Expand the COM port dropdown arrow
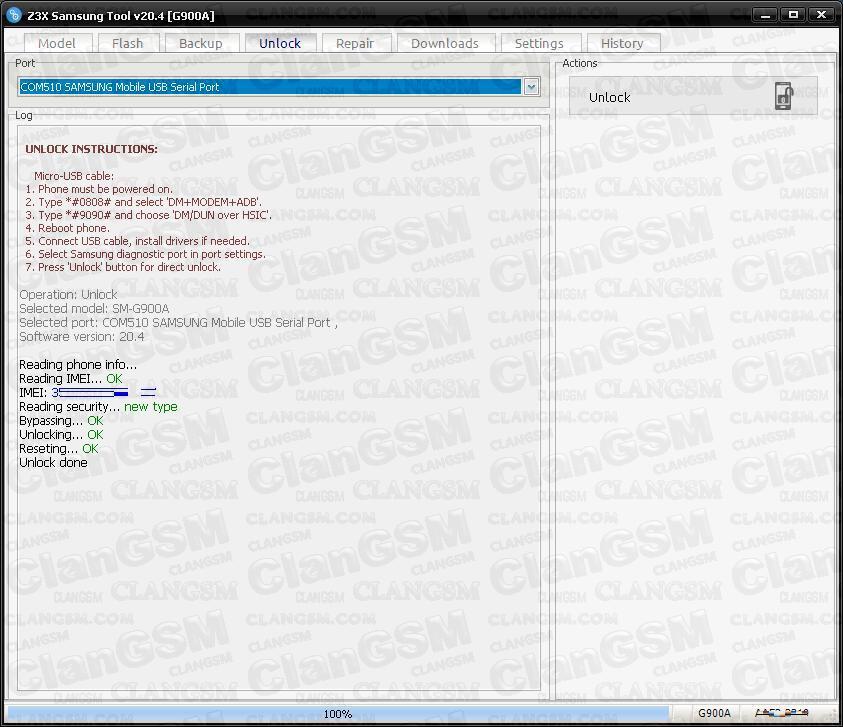 point(531,87)
